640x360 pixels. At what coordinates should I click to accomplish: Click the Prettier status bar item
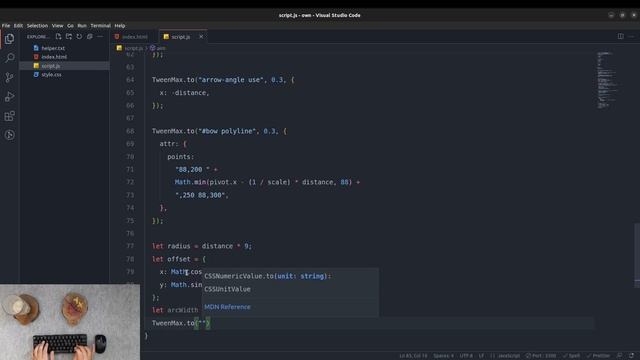coord(598,356)
